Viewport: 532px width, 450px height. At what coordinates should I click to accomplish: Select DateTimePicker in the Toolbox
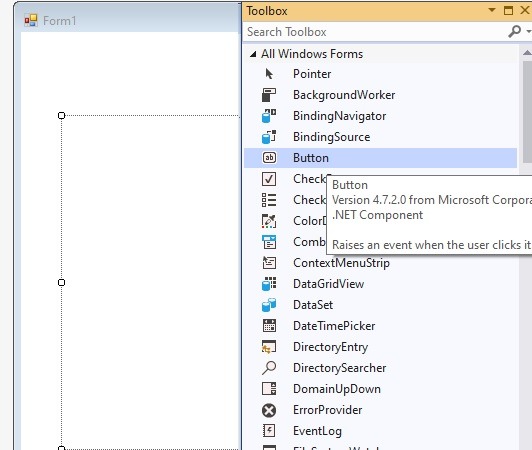[334, 326]
